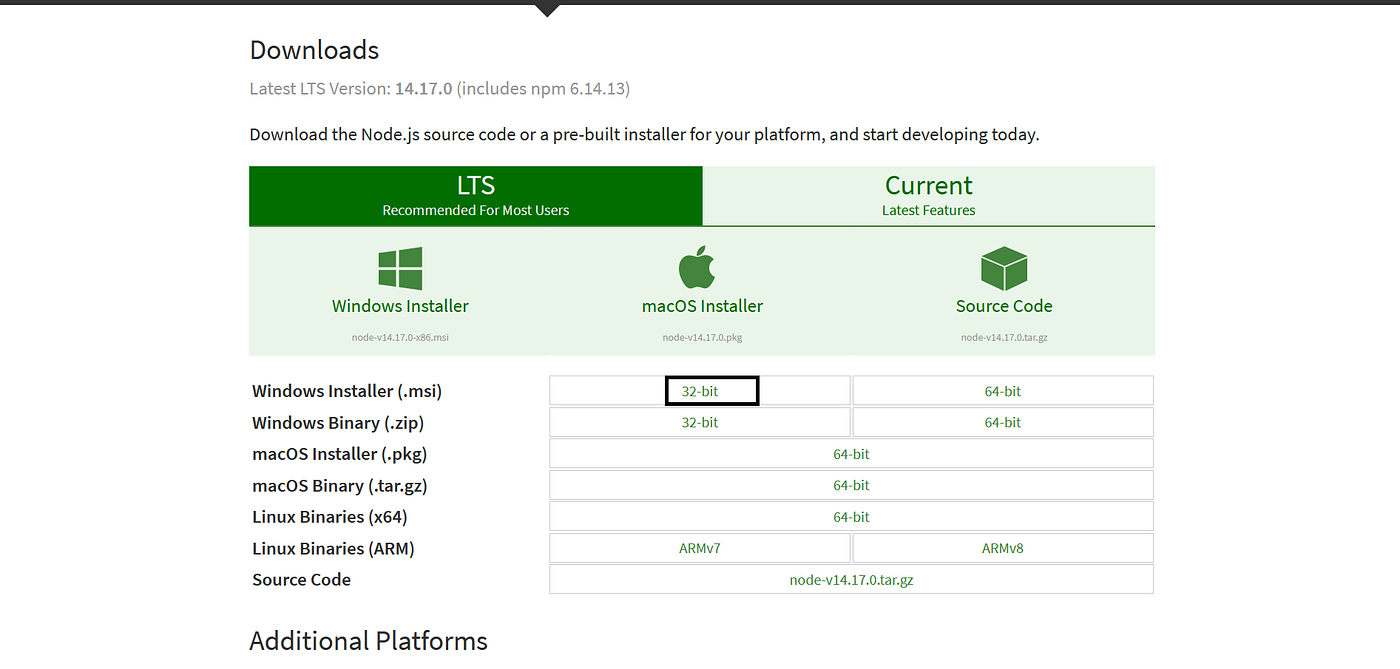The width and height of the screenshot is (1400, 669).
Task: Click the Linux Binaries (x64) row label
Action: click(x=330, y=517)
